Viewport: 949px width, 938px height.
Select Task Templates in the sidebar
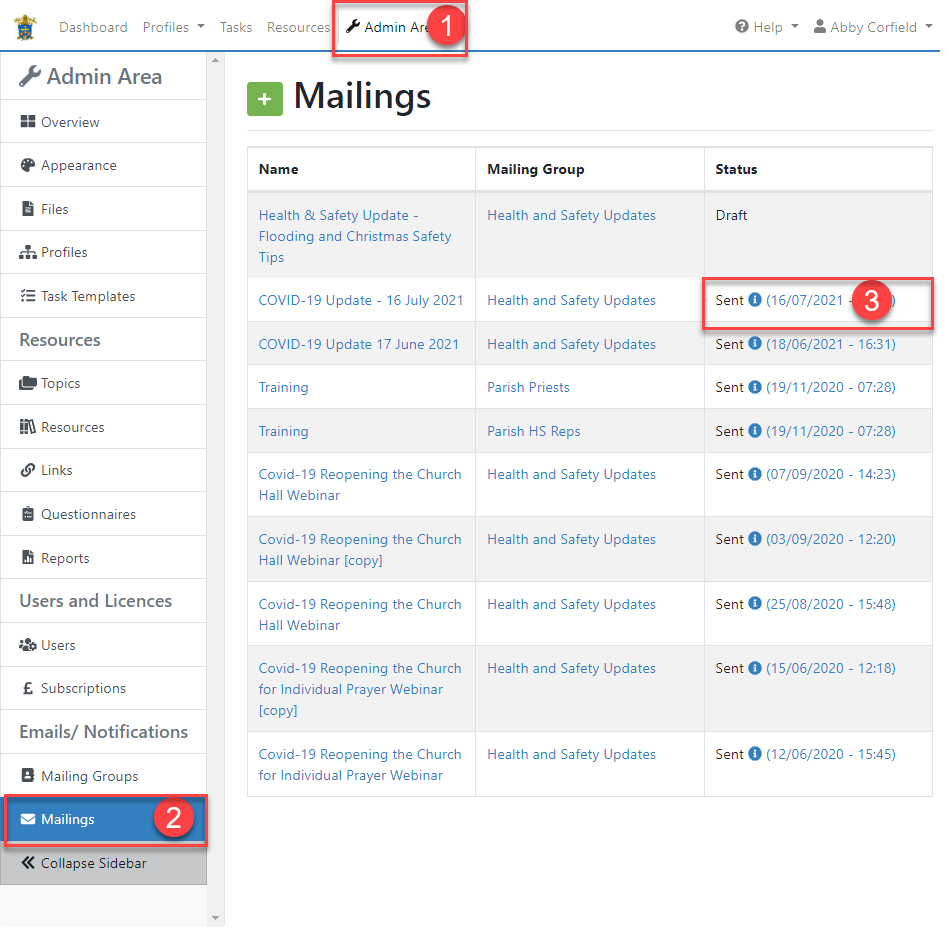(x=88, y=297)
